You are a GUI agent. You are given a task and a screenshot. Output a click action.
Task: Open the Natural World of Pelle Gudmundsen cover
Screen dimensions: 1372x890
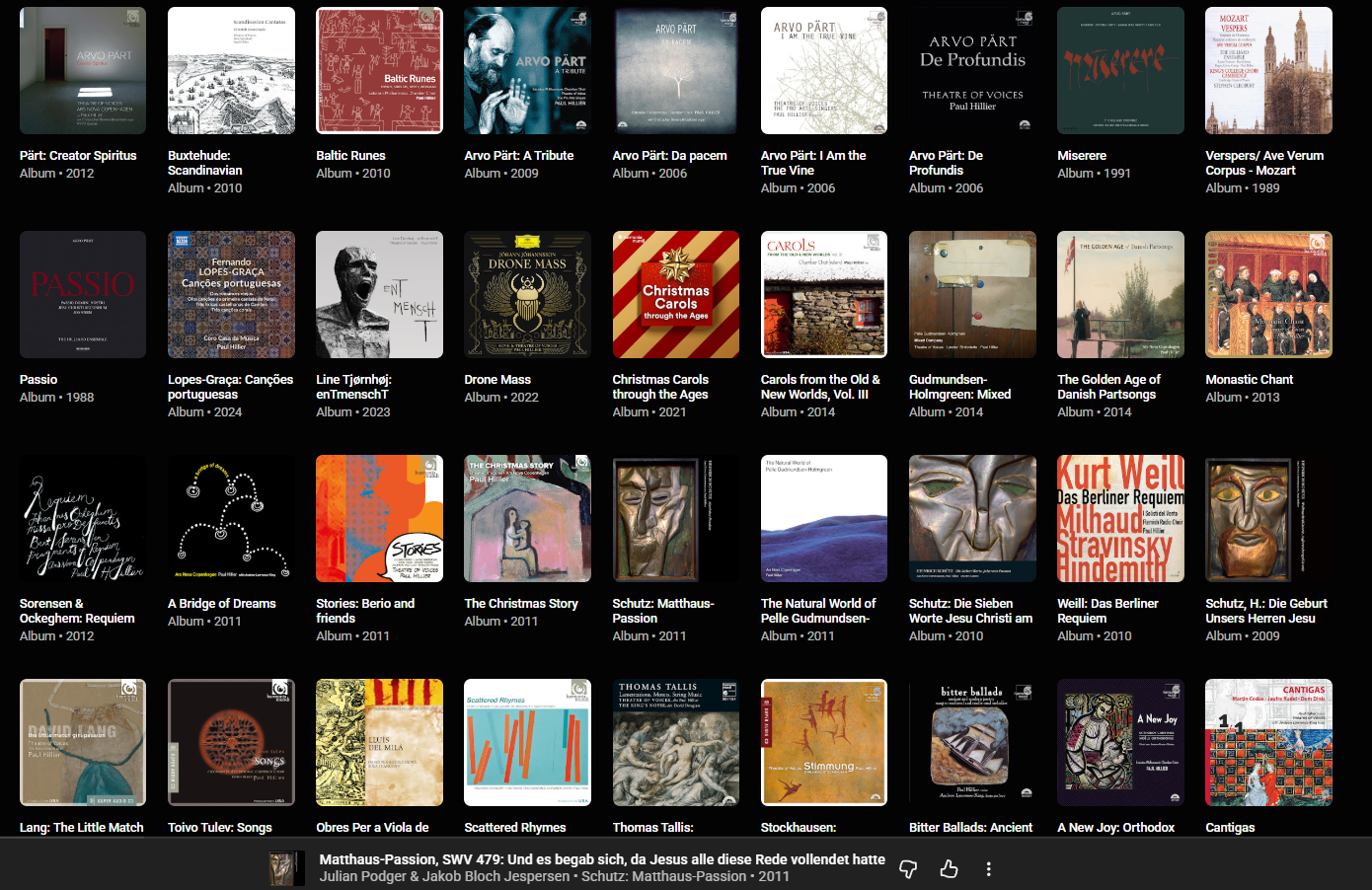pyautogui.click(x=824, y=519)
